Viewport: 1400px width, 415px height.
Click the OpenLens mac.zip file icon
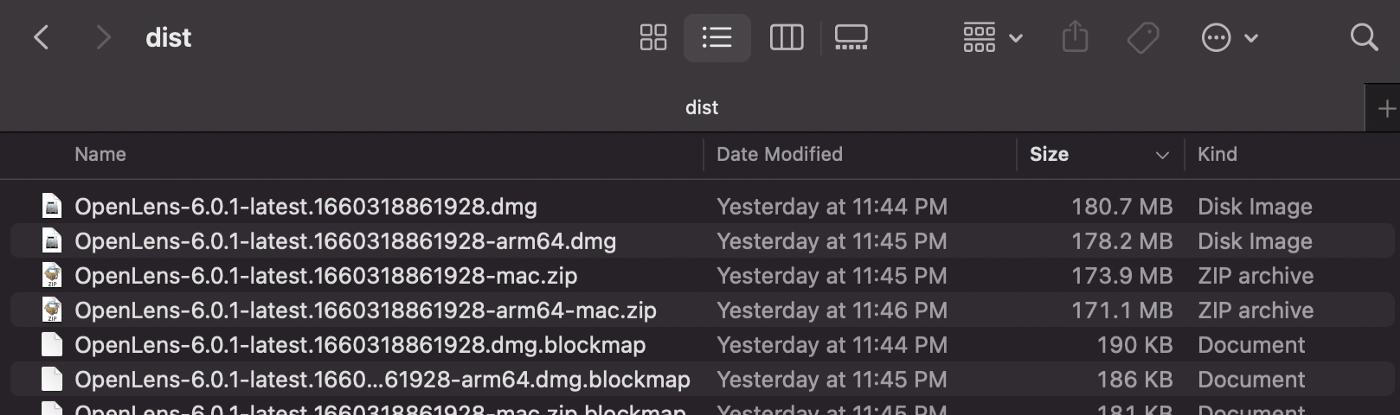[x=51, y=276]
